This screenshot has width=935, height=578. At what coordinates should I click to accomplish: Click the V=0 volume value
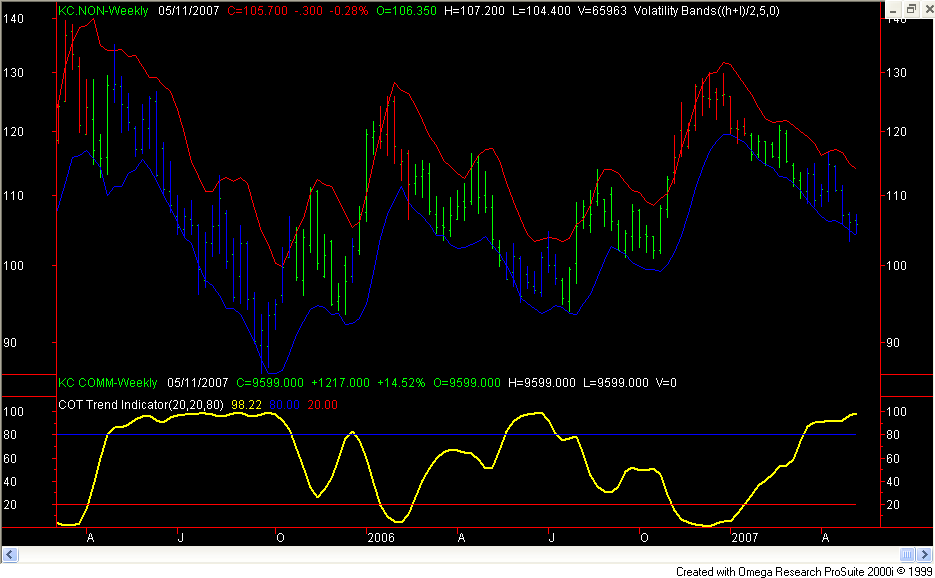(x=666, y=382)
